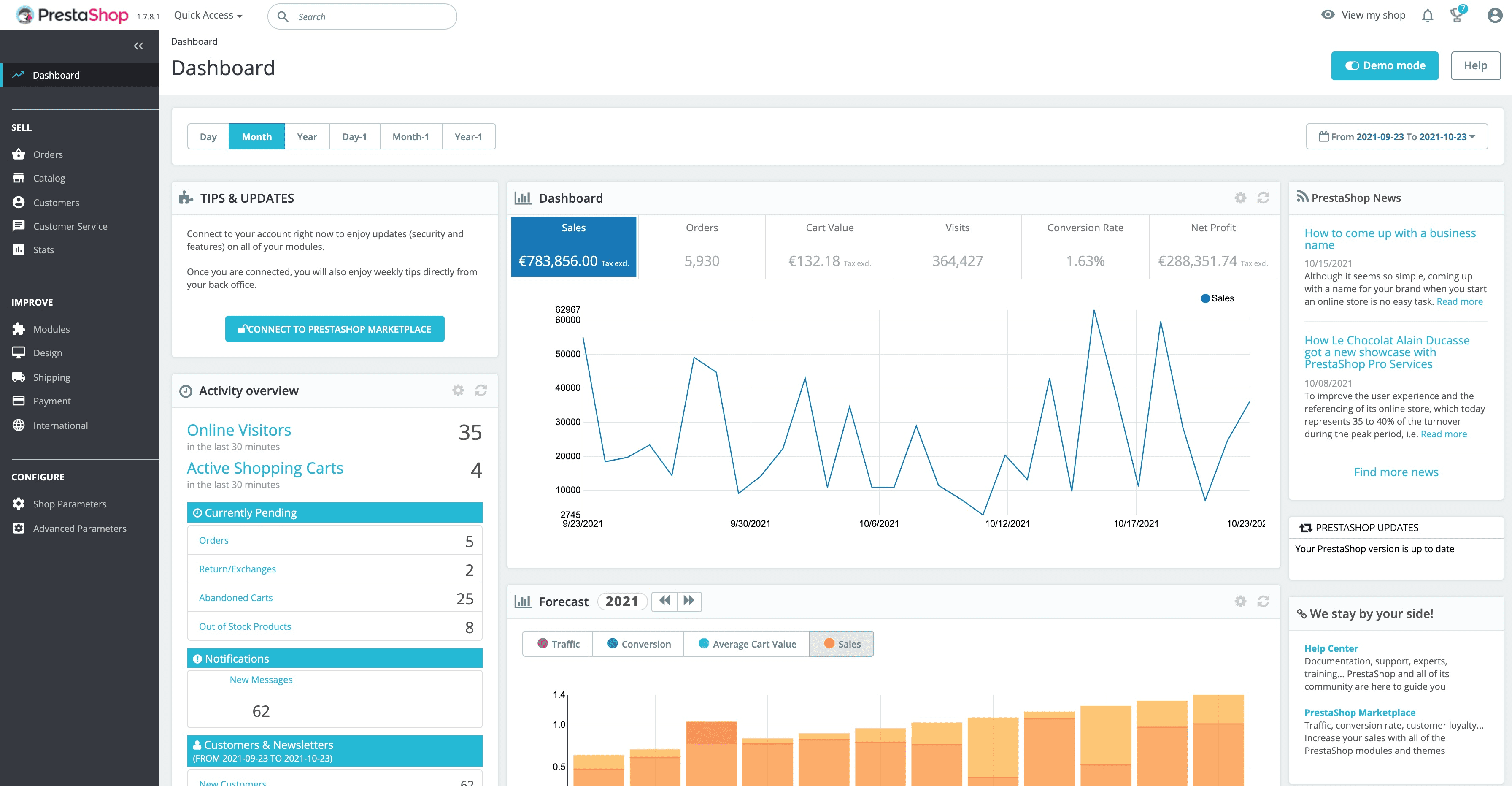Expand the Catalog sidebar menu
The image size is (1512, 786).
click(49, 178)
